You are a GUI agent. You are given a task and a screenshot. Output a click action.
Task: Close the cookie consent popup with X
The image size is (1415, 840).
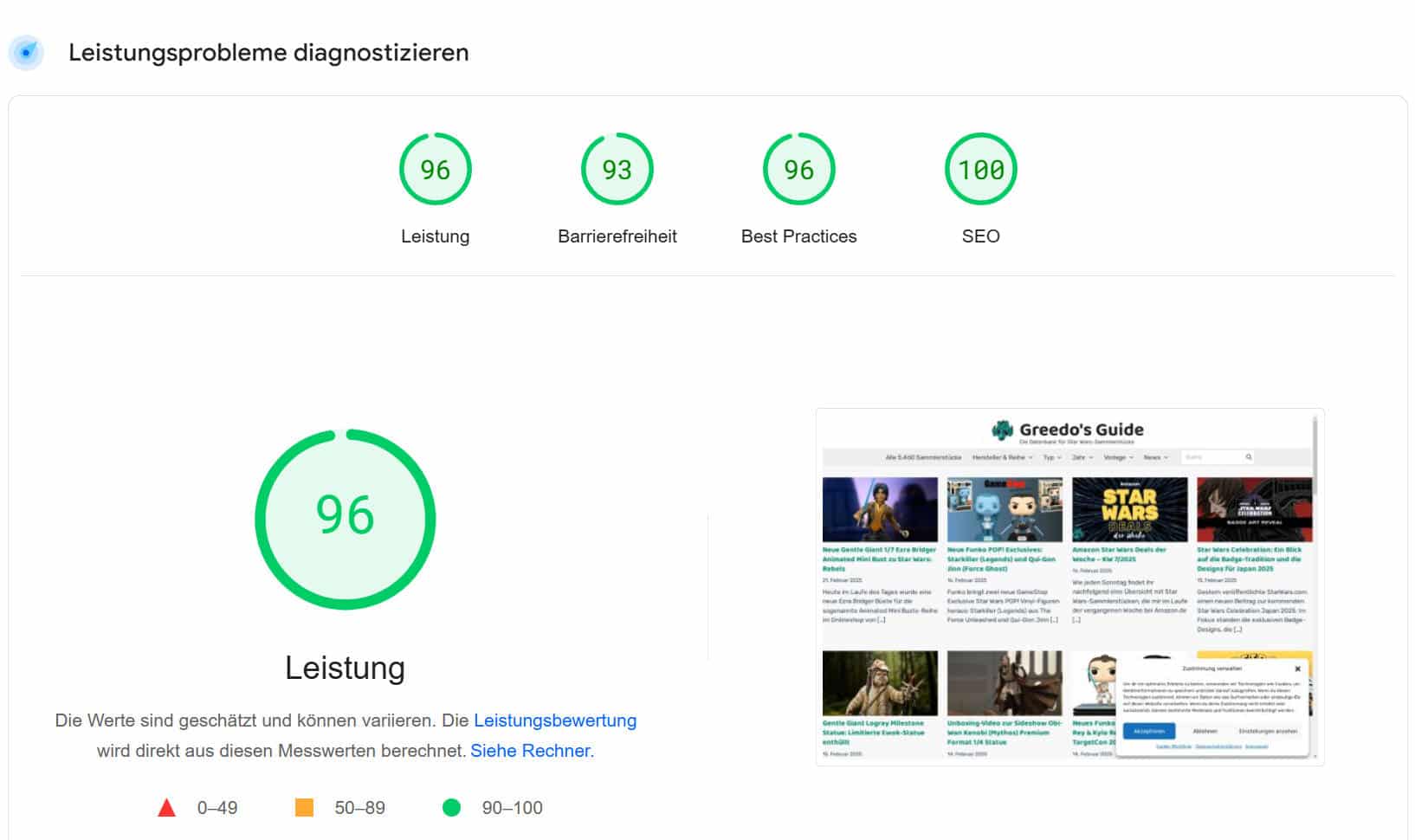click(x=1297, y=669)
